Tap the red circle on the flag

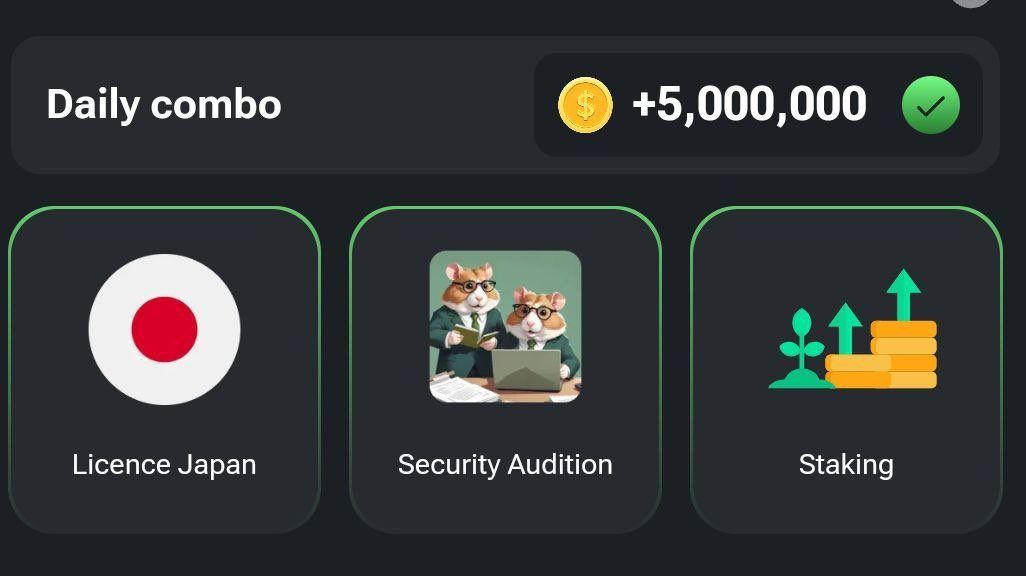click(164, 329)
